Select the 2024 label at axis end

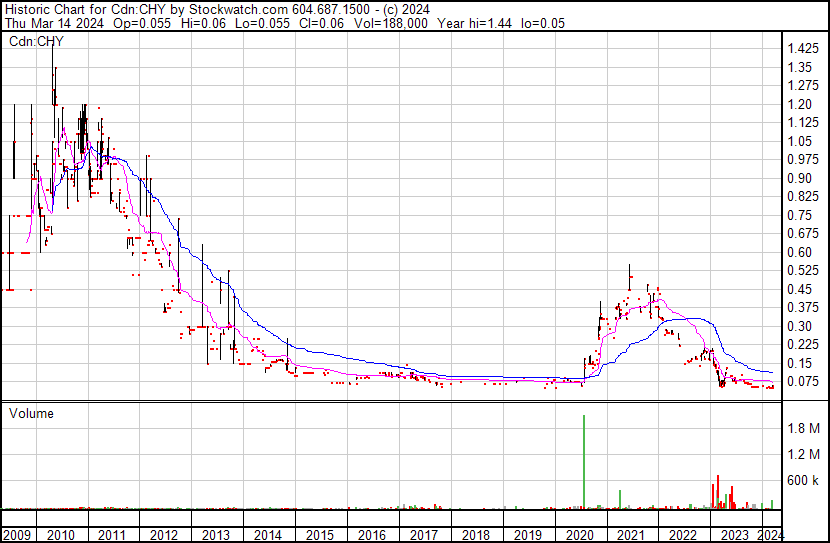coord(771,535)
